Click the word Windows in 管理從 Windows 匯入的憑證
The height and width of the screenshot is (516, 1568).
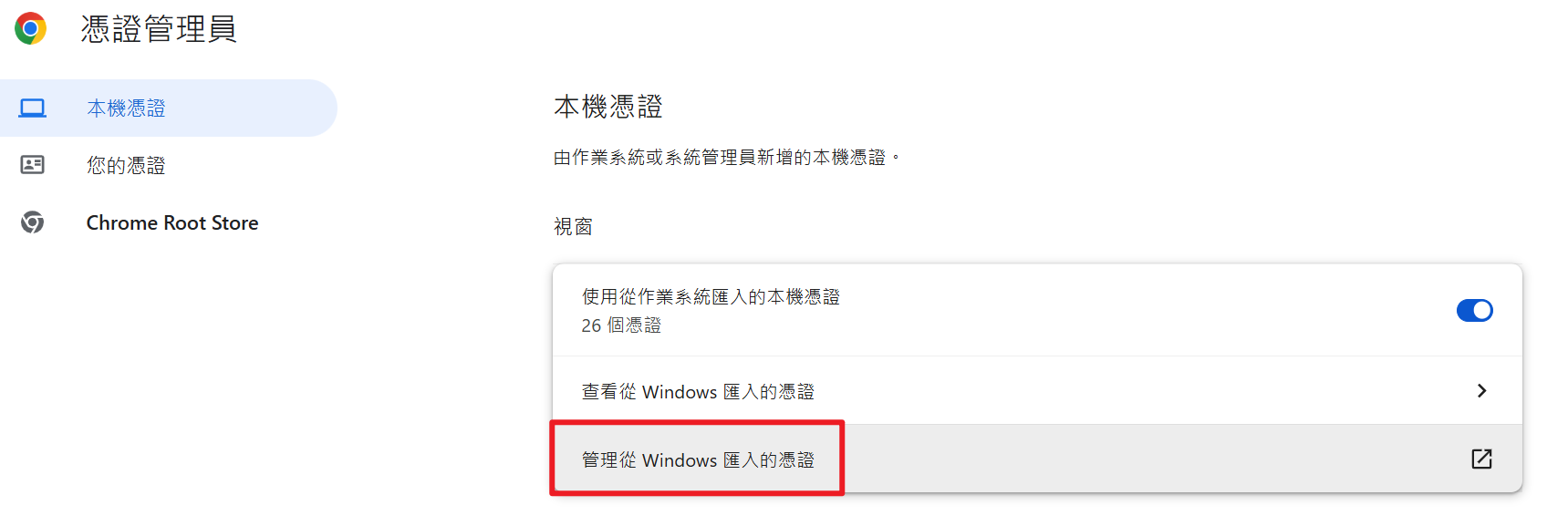click(x=680, y=460)
